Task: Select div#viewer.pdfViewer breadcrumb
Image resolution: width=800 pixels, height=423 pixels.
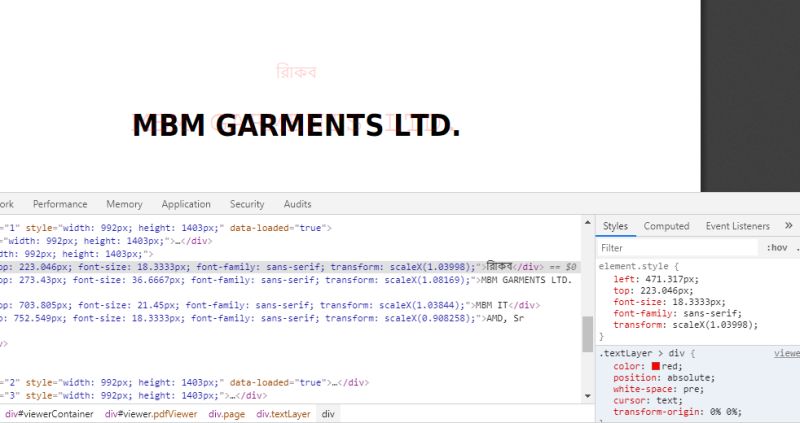Action: [x=151, y=414]
